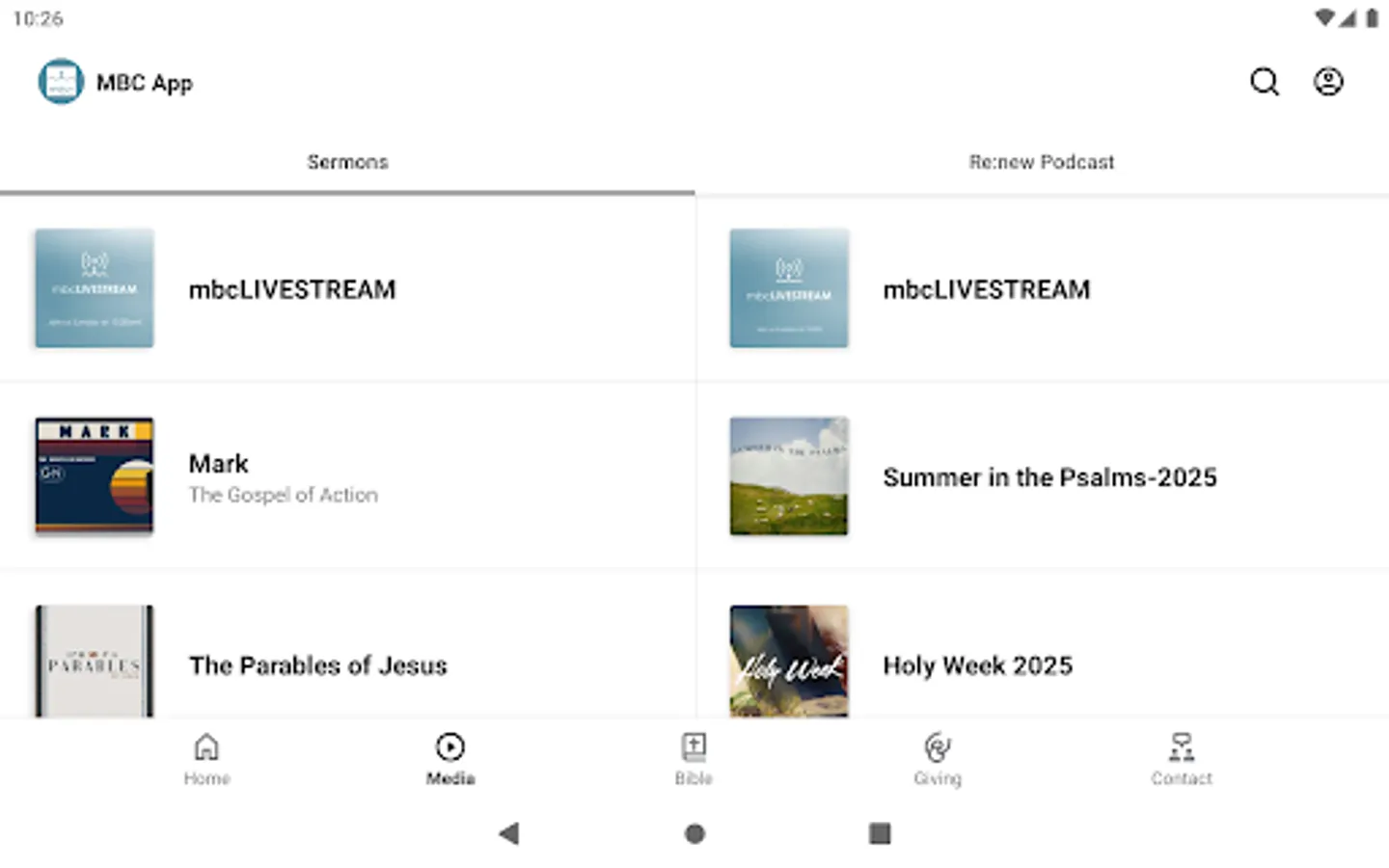Viewport: 1389px width, 868px height.
Task: Switch to the Sermons tab
Action: [x=347, y=162]
